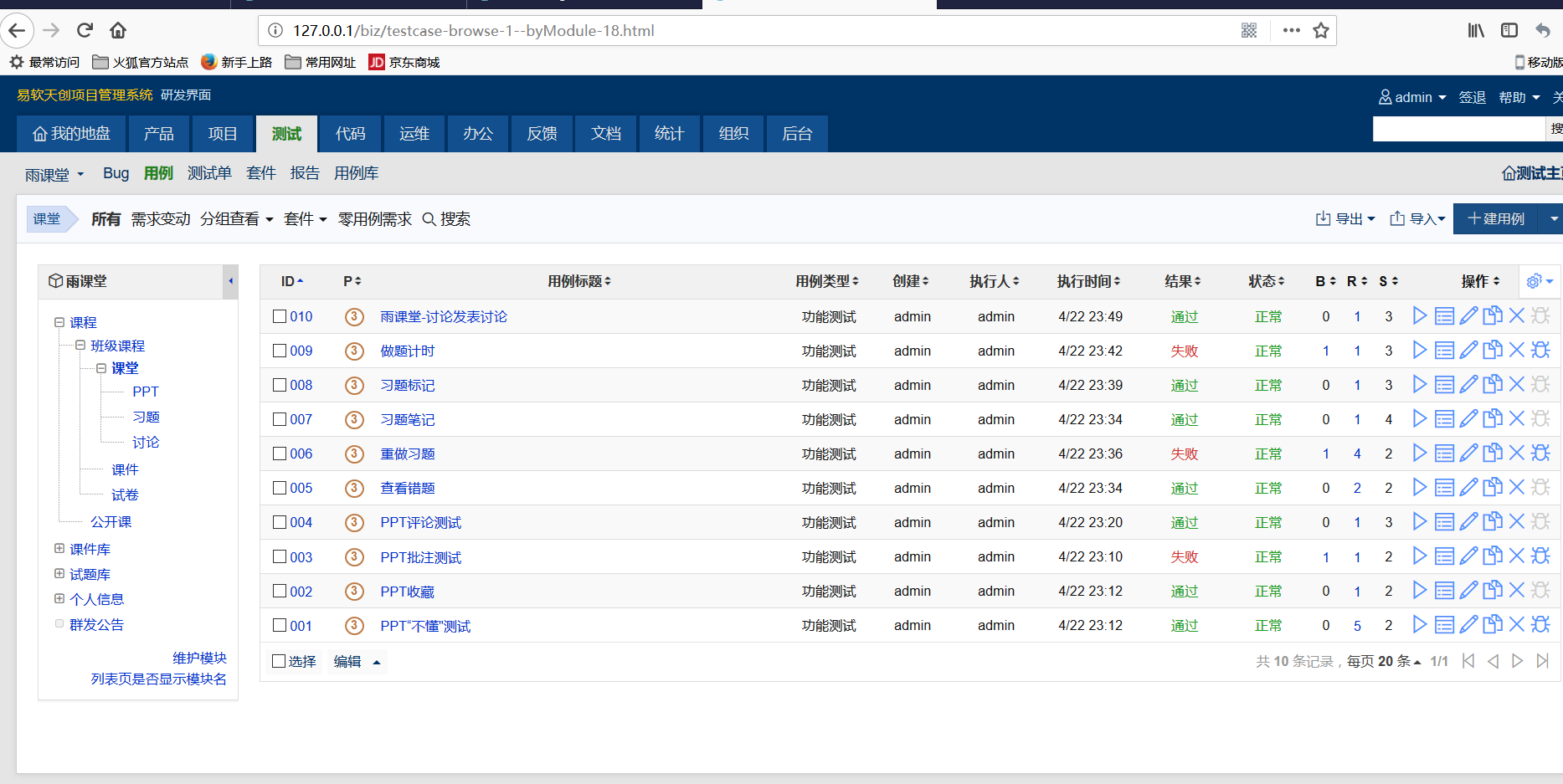The image size is (1563, 784).
Task: Open results list icon for case 009
Action: pyautogui.click(x=1444, y=351)
